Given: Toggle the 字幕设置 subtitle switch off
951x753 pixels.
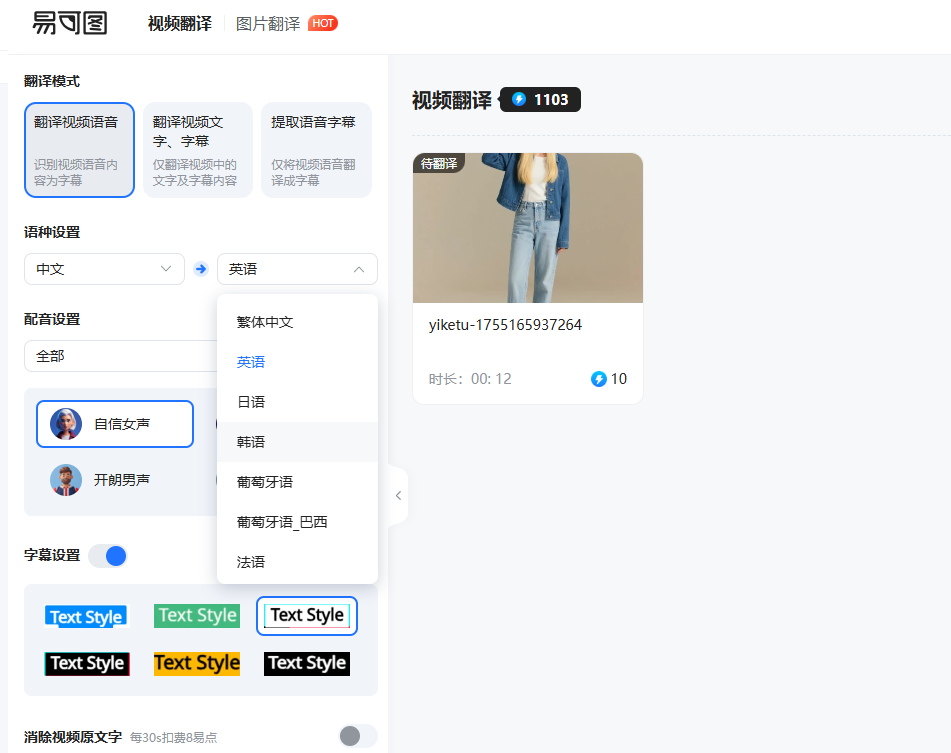Looking at the screenshot, I should click(x=108, y=555).
